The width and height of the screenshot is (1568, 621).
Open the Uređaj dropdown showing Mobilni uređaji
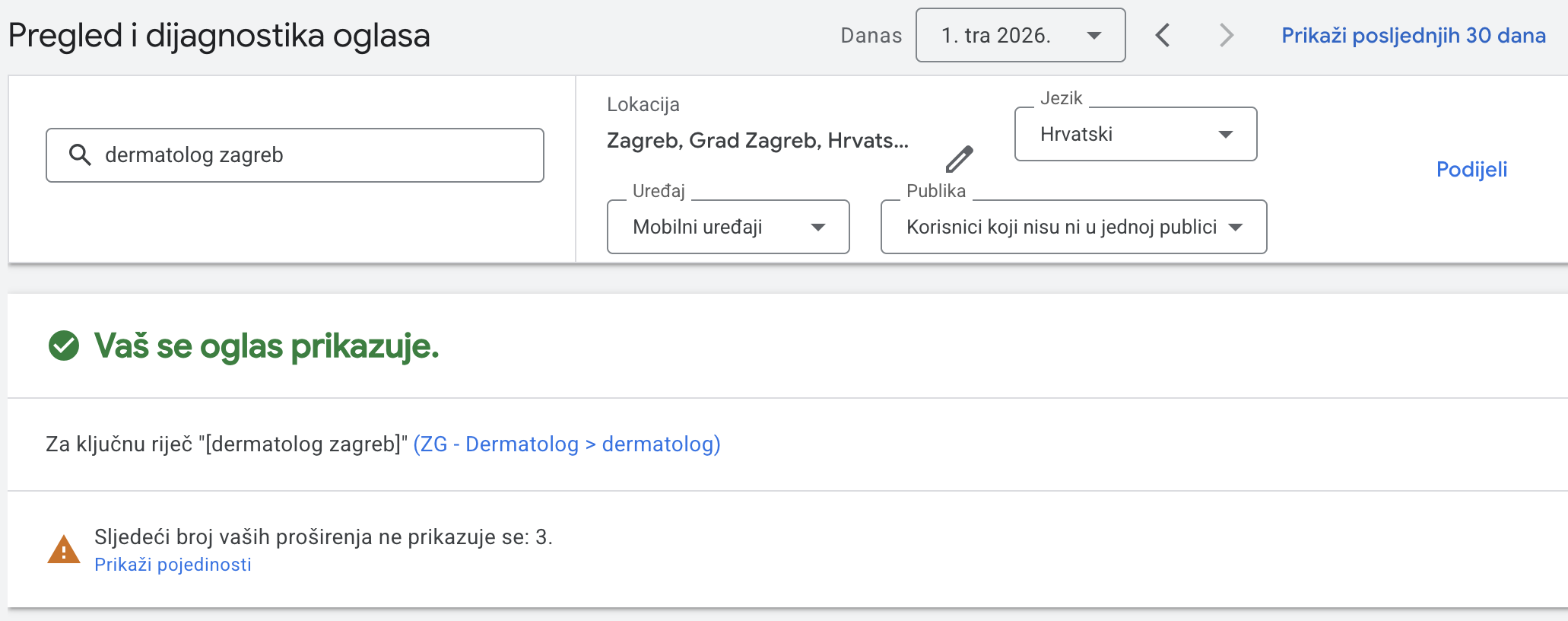[728, 227]
